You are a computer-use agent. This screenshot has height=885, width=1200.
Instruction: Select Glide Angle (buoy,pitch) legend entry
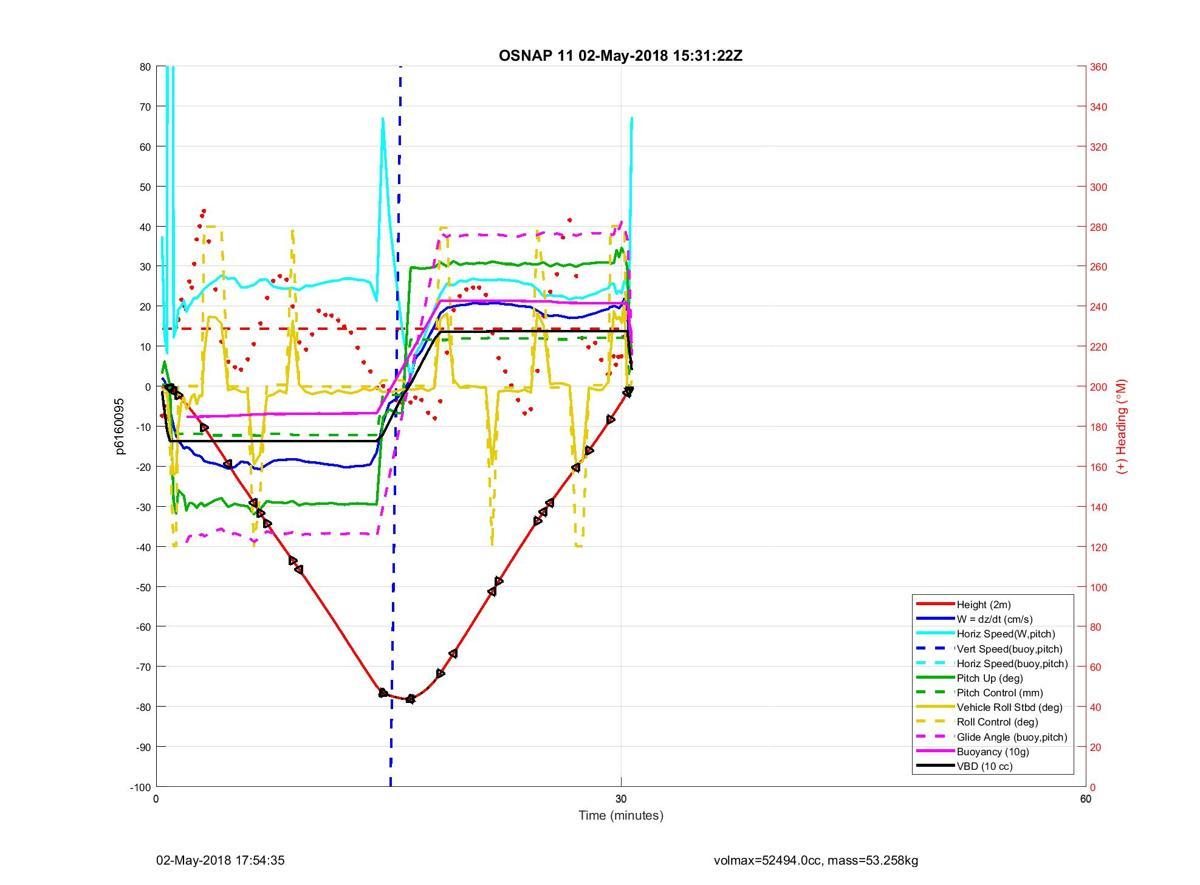tap(1012, 737)
